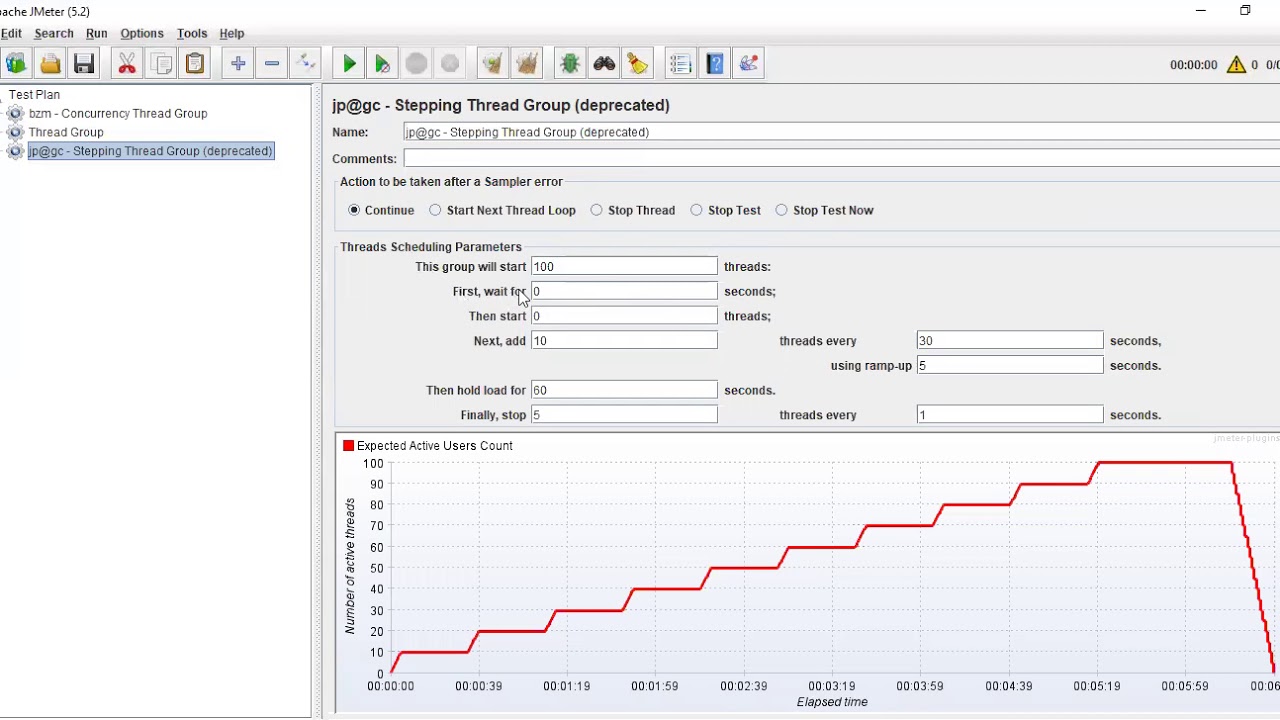Click the greyed Shutdown icon
This screenshot has width=1280, height=720.
(x=450, y=64)
